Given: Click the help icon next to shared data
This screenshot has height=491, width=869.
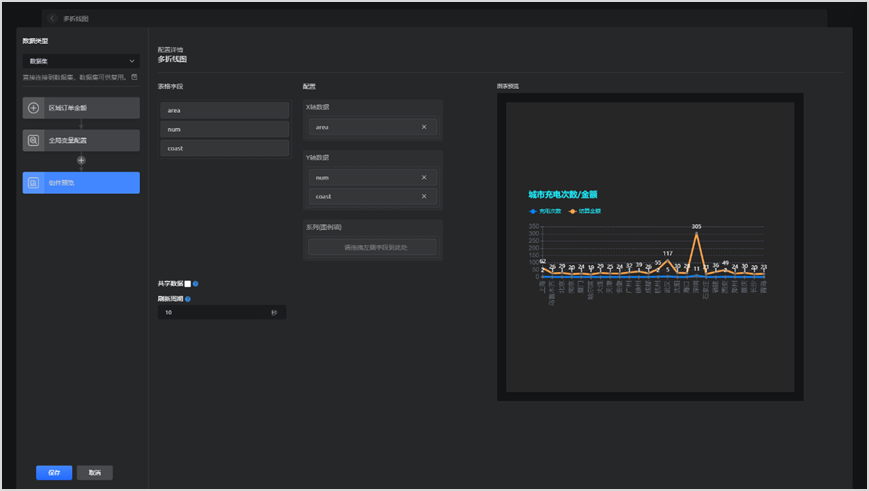Looking at the screenshot, I should coord(196,284).
